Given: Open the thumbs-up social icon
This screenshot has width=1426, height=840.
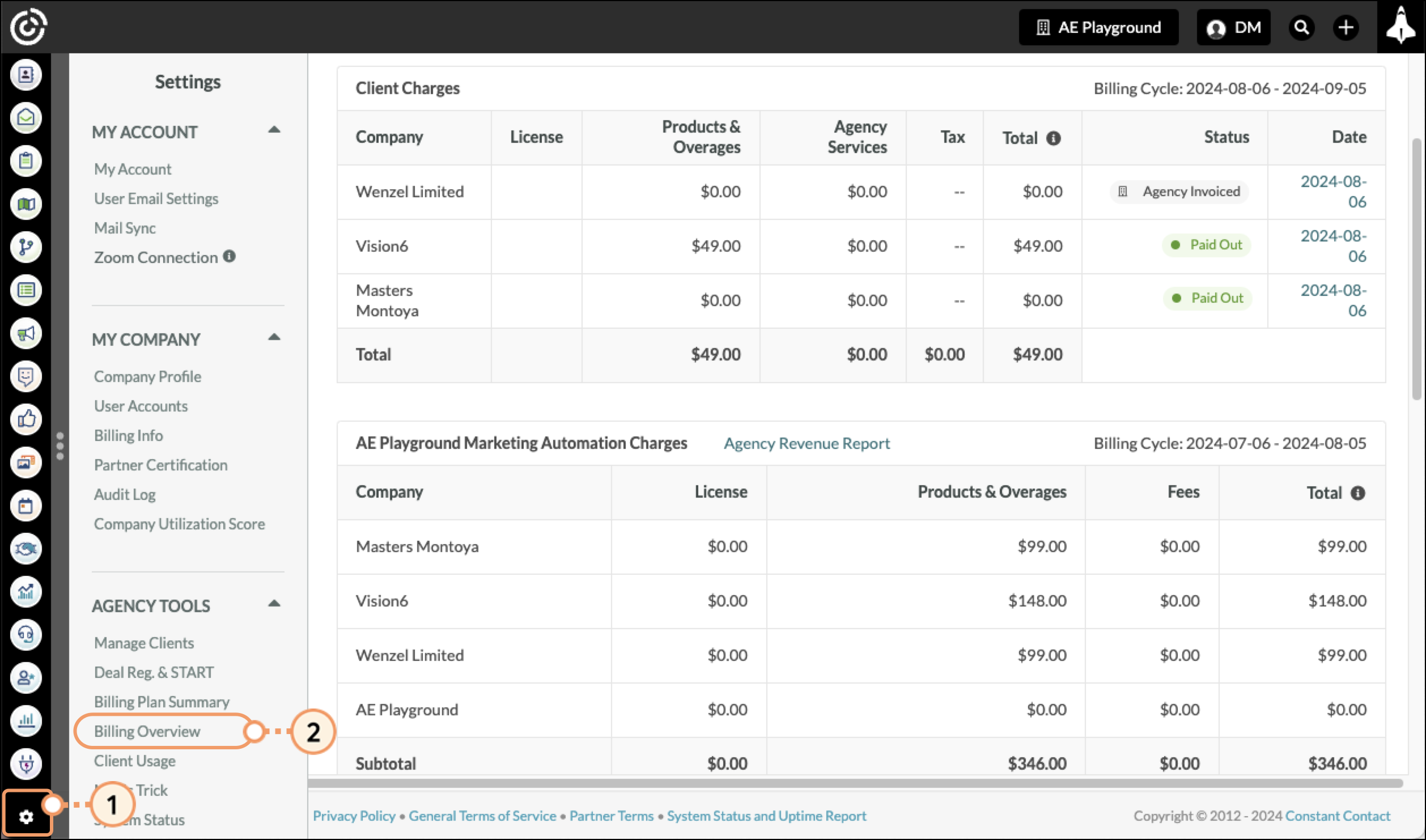Looking at the screenshot, I should pos(26,419).
